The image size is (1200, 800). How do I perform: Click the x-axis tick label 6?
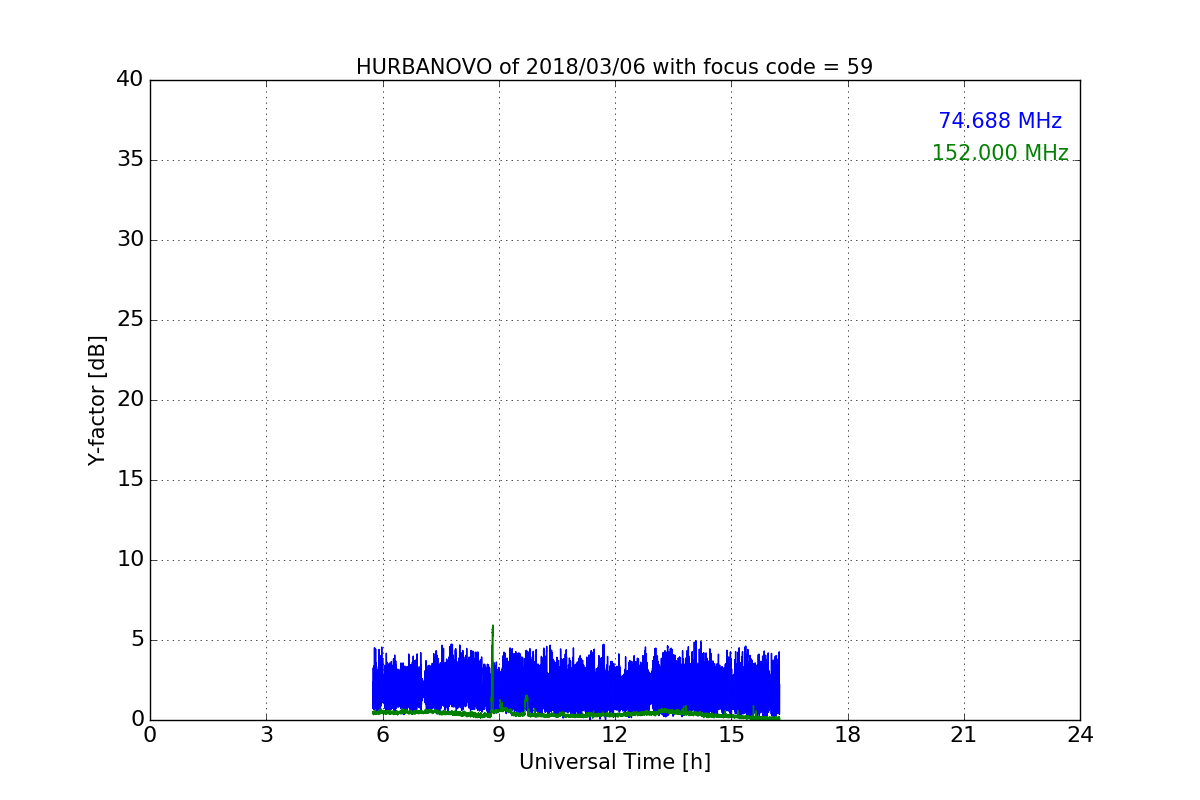coord(382,735)
